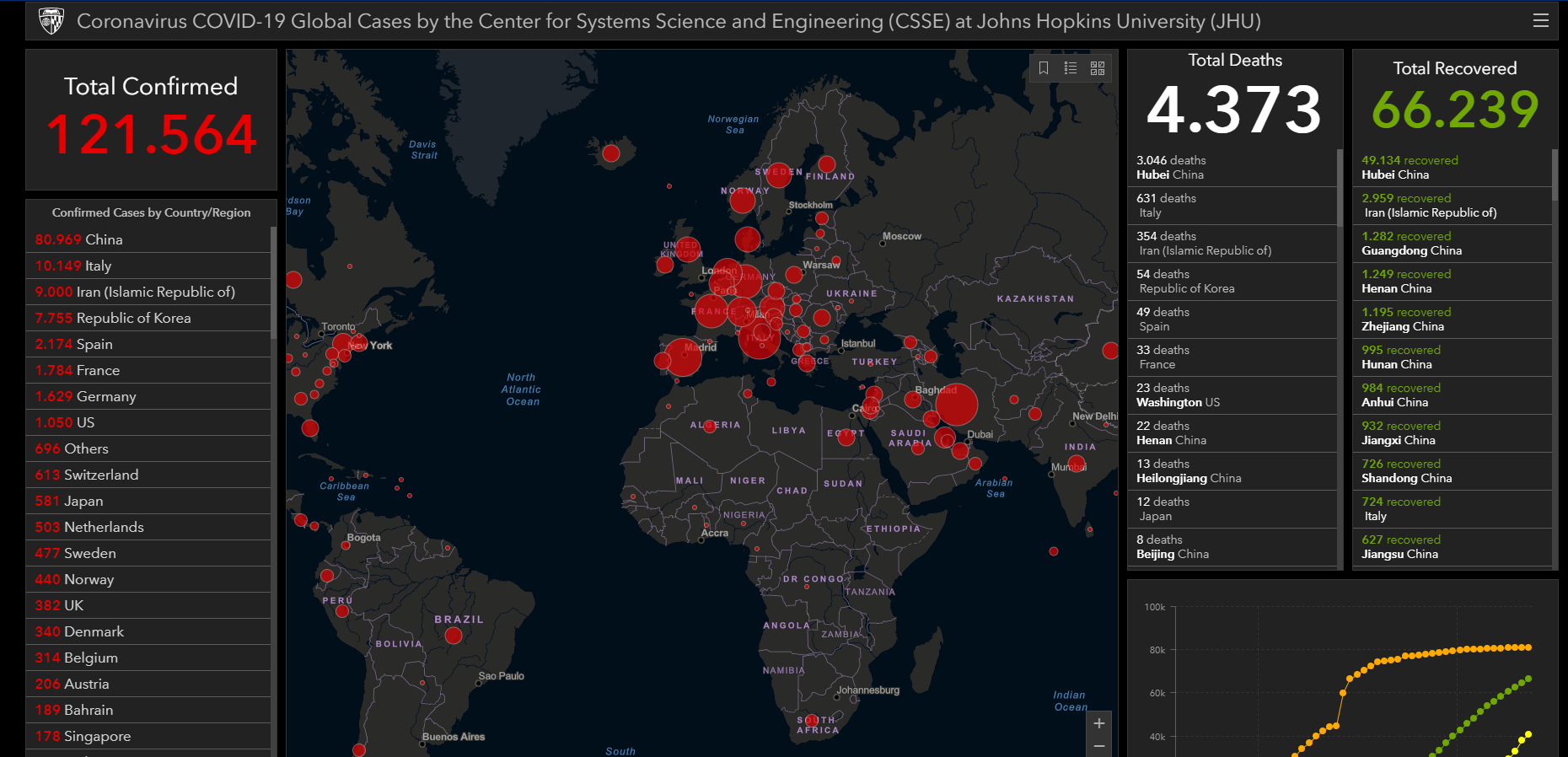Image resolution: width=1568 pixels, height=757 pixels.
Task: Open the hamburger menu in the header
Action: pyautogui.click(x=1540, y=20)
